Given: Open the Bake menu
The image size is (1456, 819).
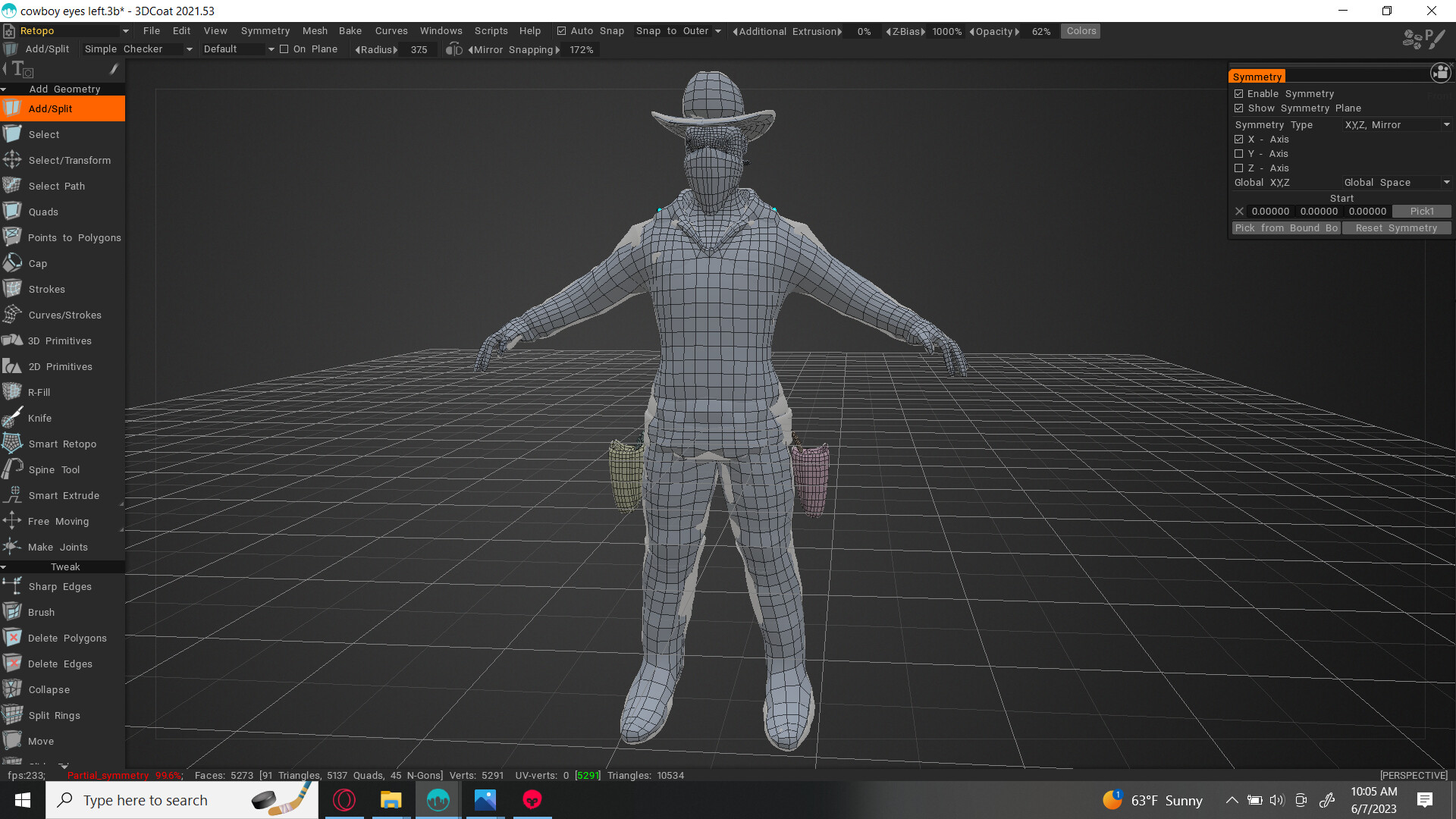Looking at the screenshot, I should point(350,30).
